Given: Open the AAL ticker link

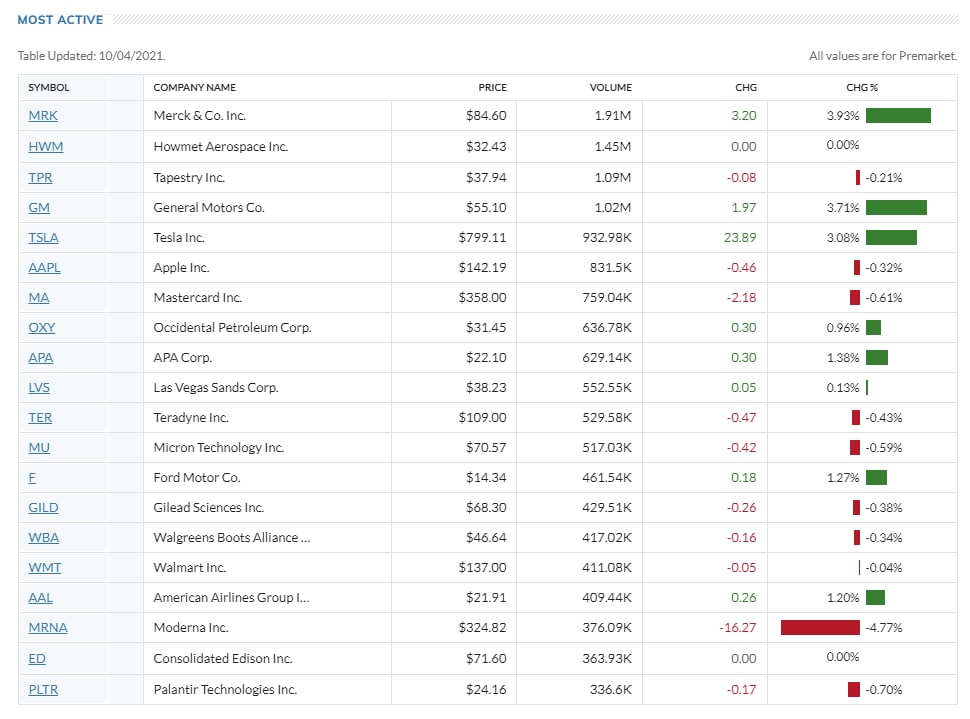Looking at the screenshot, I should [x=41, y=598].
